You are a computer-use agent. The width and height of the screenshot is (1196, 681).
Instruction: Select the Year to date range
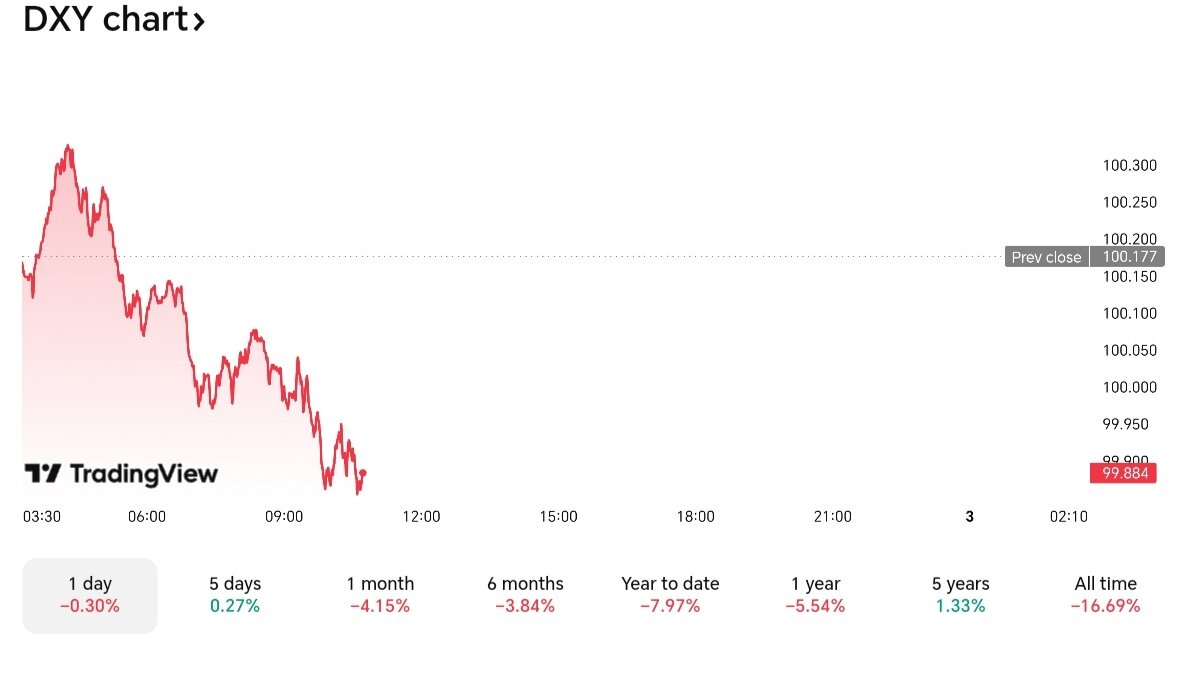pyautogui.click(x=670, y=594)
